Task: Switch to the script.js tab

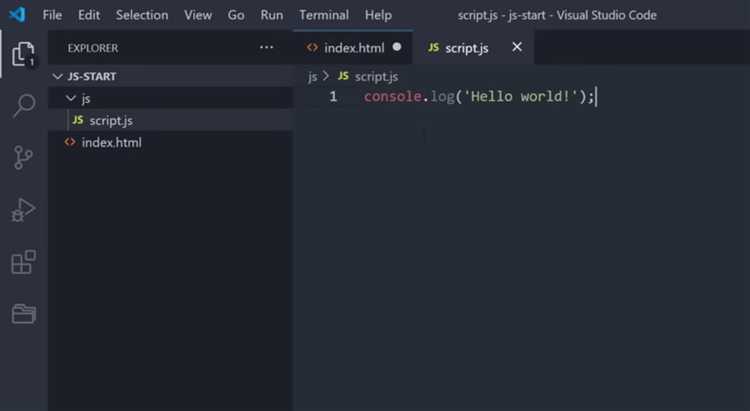Action: click(474, 47)
